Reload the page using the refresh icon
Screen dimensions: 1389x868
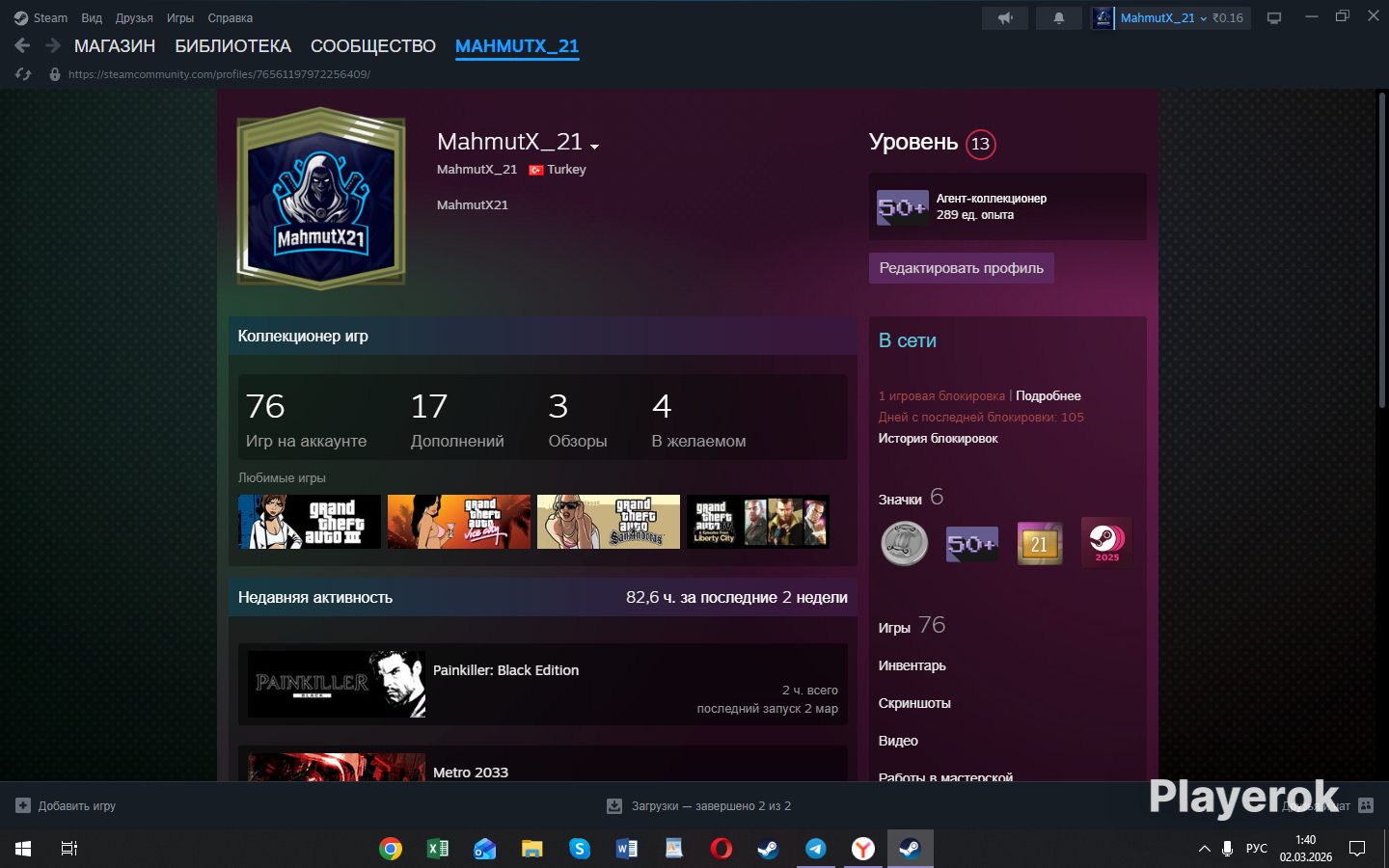pos(23,74)
